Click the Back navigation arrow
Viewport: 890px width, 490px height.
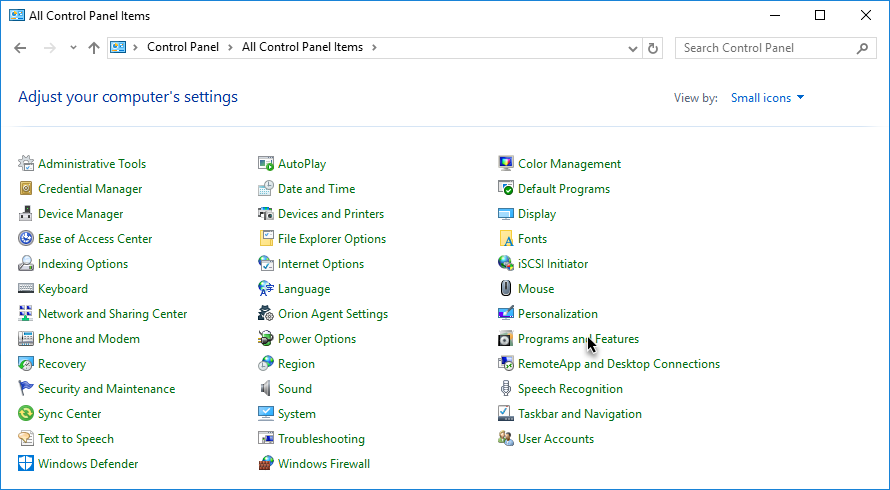click(x=20, y=48)
